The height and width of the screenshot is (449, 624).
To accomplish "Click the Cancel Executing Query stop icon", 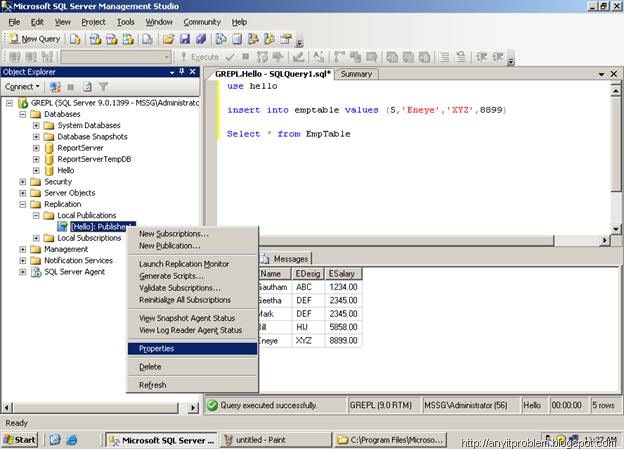I will coord(246,57).
